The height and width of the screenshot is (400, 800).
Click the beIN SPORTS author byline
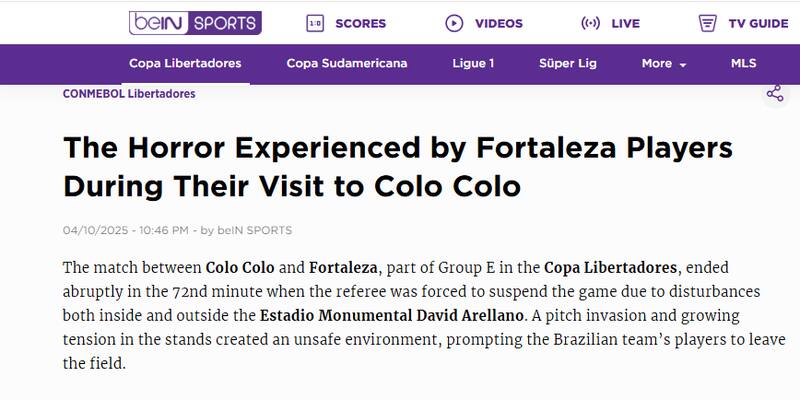click(254, 230)
